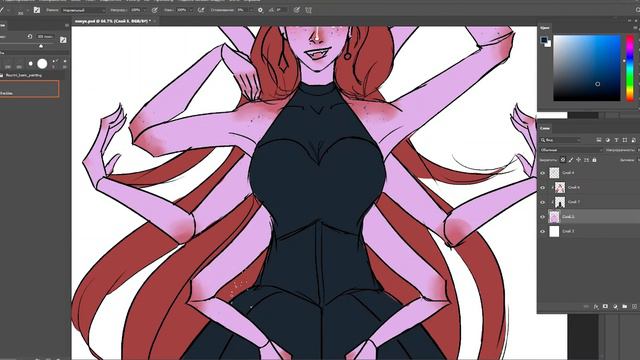Open the Color panel menu
640x360 pixels.
coord(637,28)
